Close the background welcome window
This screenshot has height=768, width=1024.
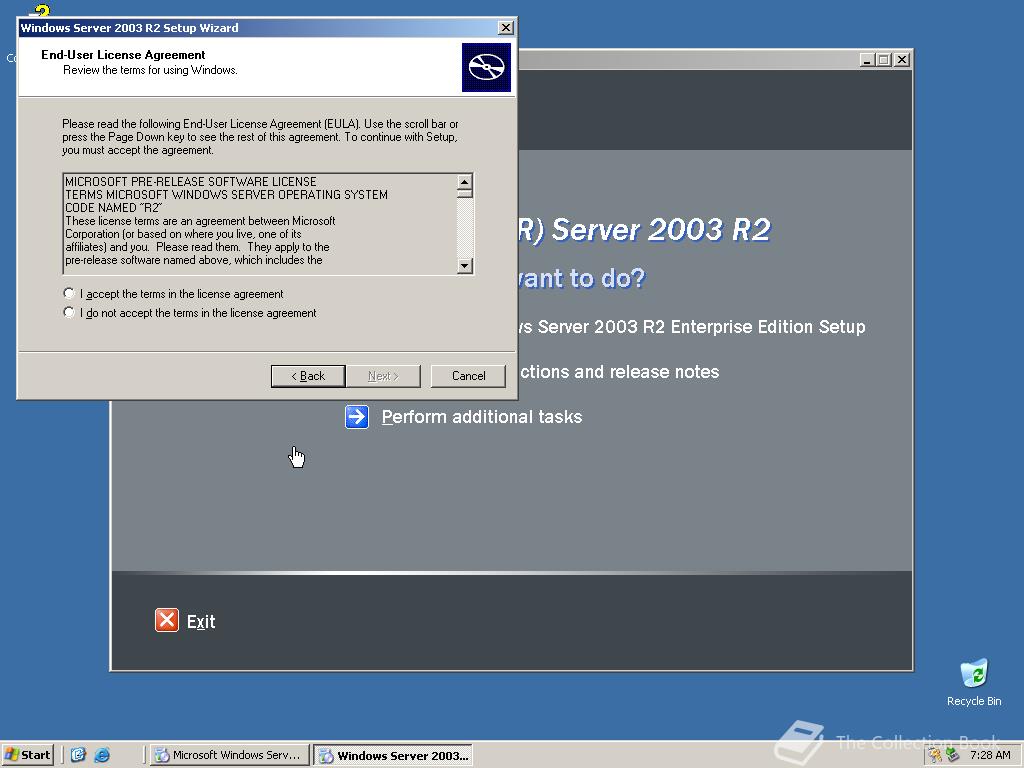902,59
